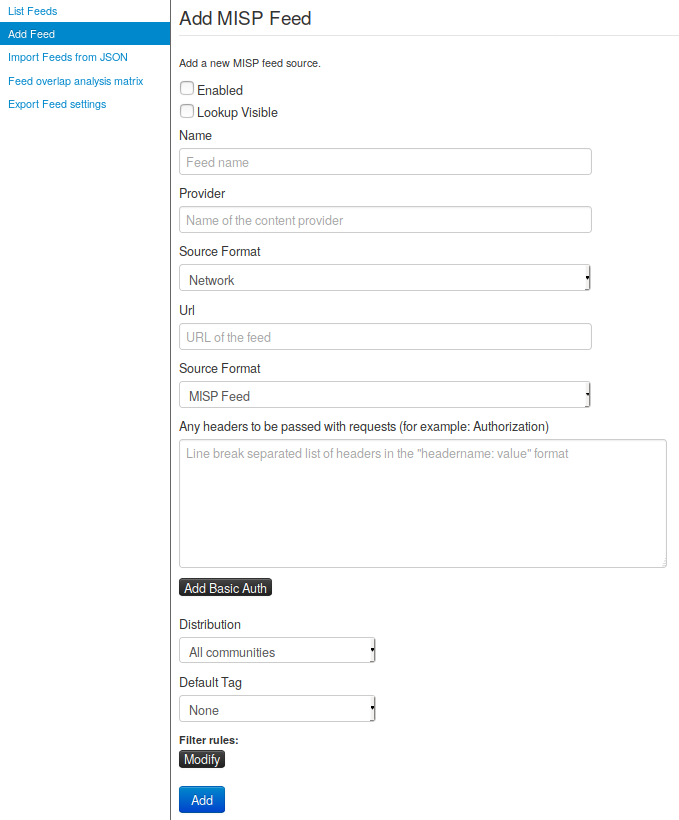Enable the feed with the Enabled checkbox

pyautogui.click(x=187, y=89)
